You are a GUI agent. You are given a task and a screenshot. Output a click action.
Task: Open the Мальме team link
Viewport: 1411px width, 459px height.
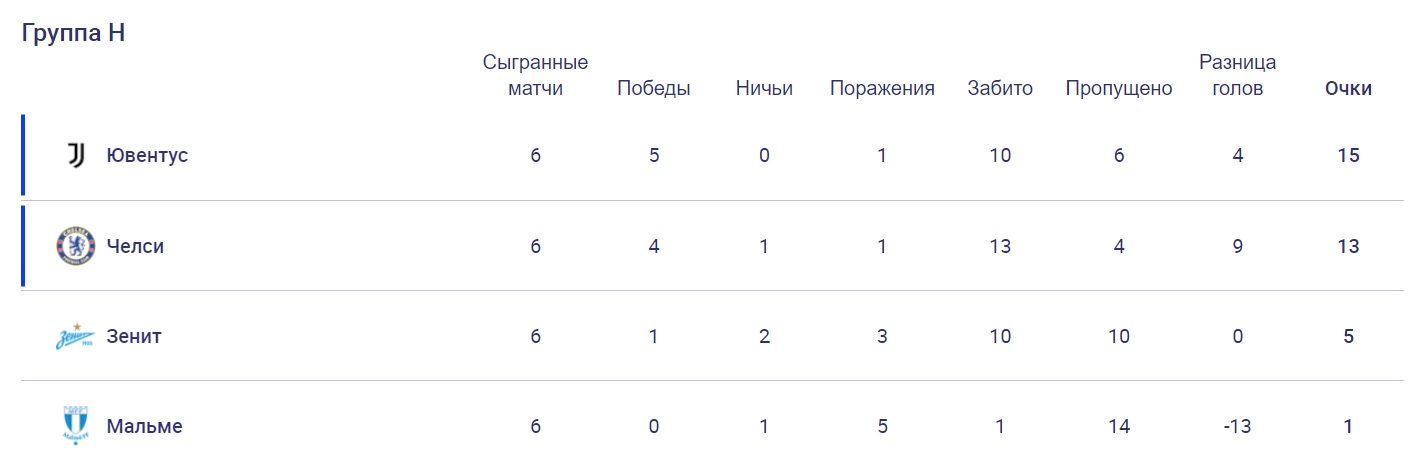[144, 427]
